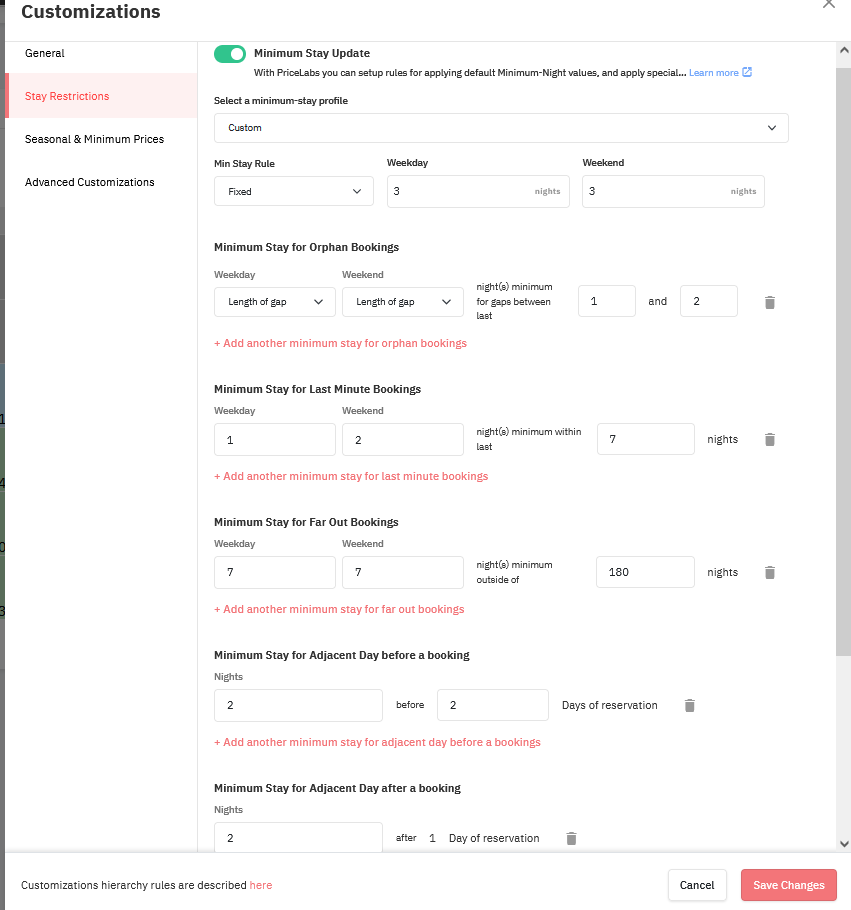Screen dimensions: 851x910
Task: Open external link icon beside Learn more
Action: [747, 72]
